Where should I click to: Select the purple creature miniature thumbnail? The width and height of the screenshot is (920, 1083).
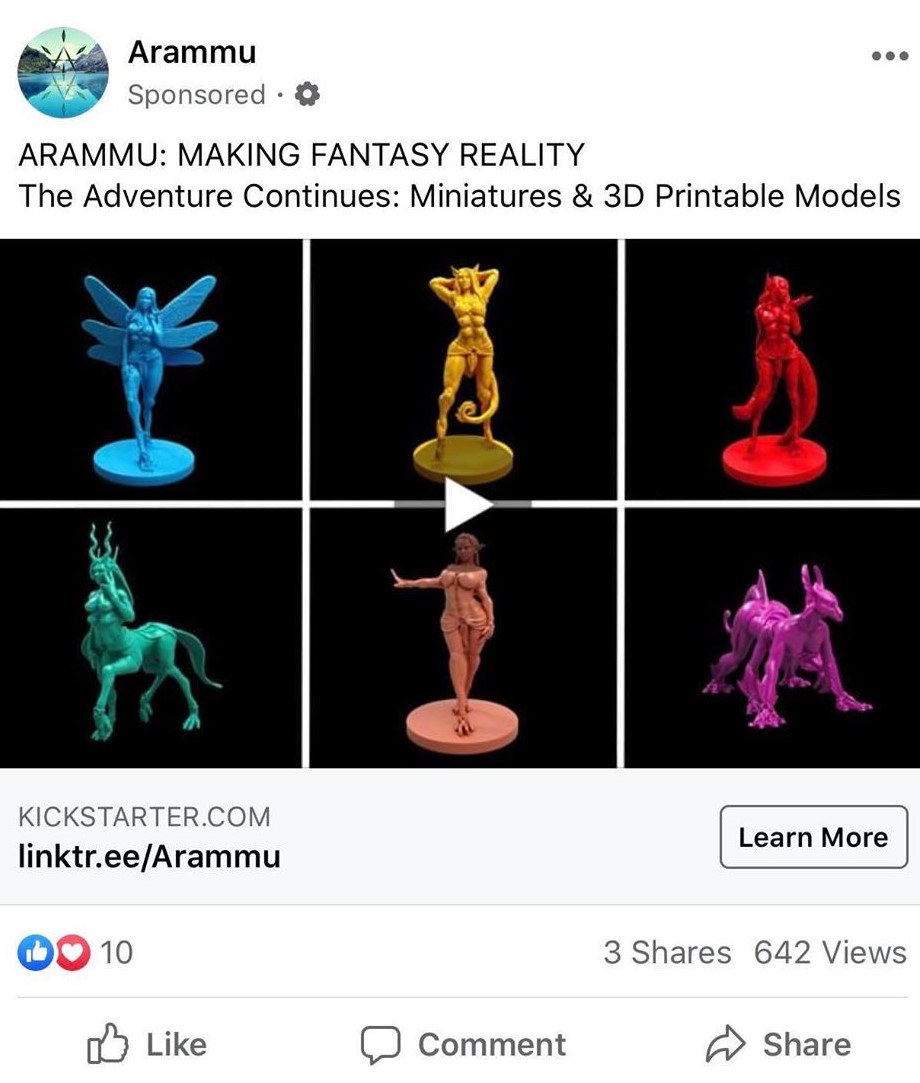(x=772, y=638)
